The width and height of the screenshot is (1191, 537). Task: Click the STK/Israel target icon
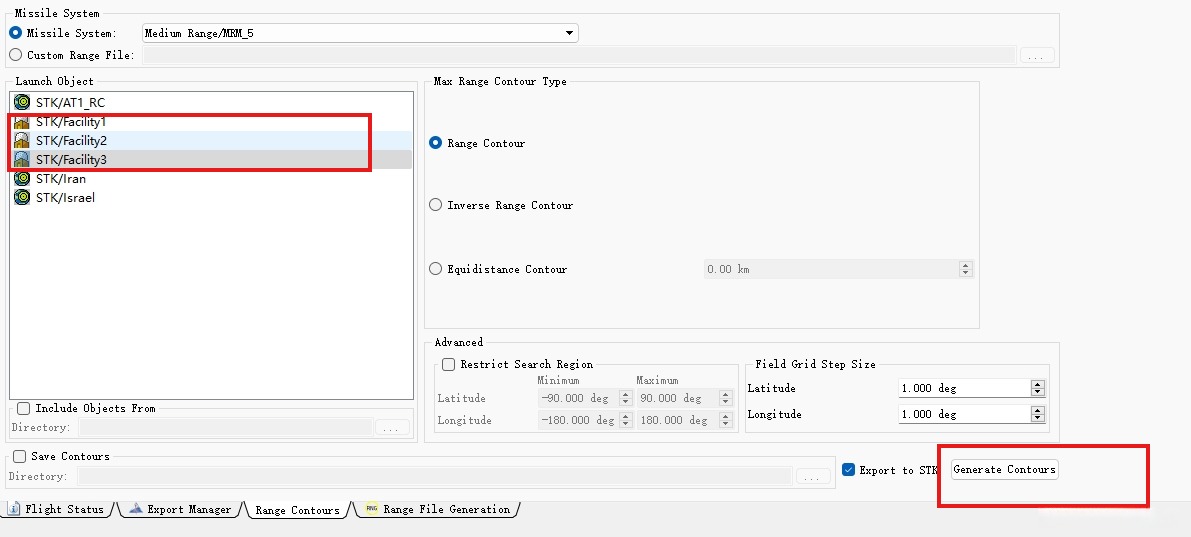pyautogui.click(x=22, y=197)
